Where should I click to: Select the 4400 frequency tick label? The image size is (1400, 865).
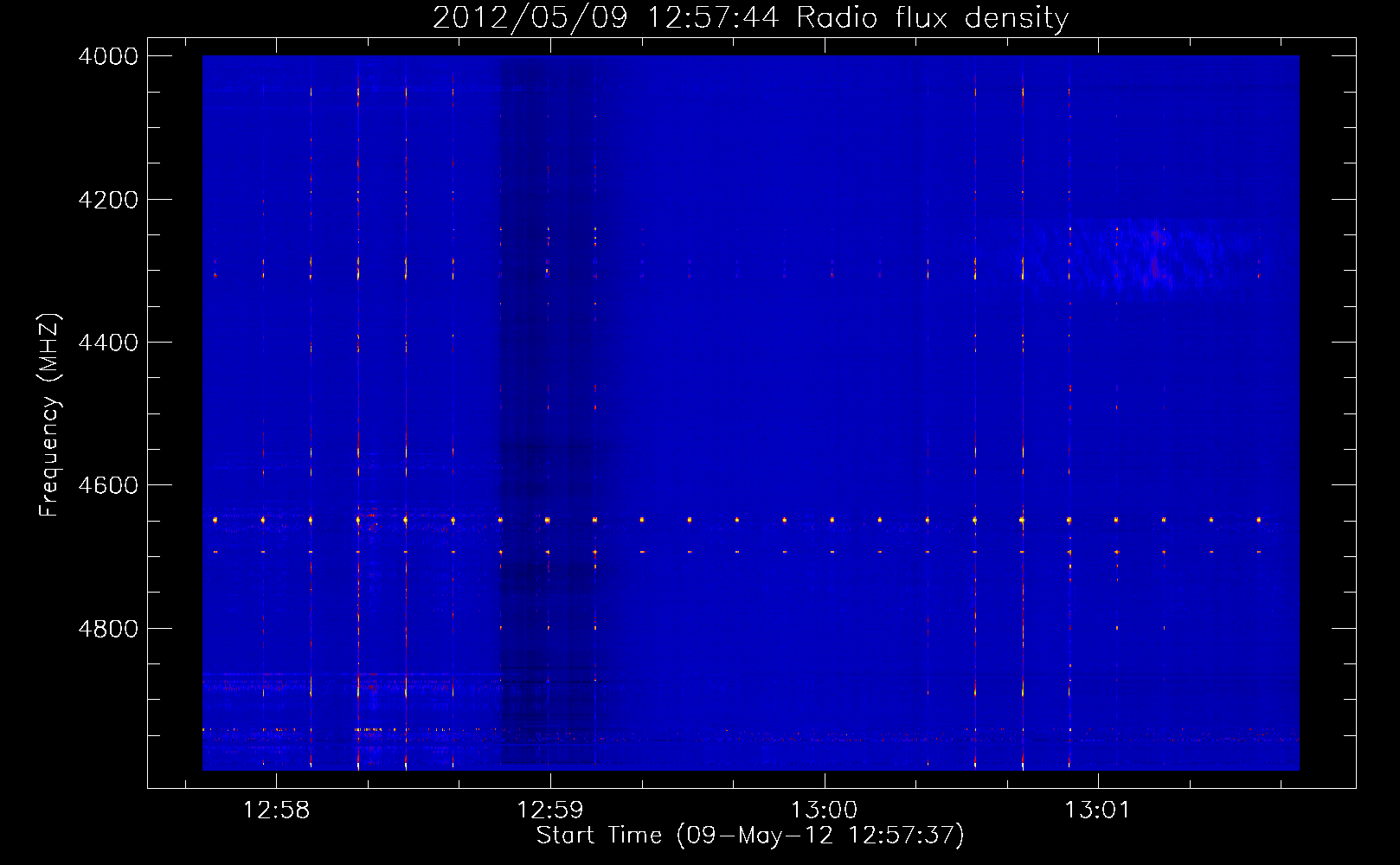tap(108, 343)
